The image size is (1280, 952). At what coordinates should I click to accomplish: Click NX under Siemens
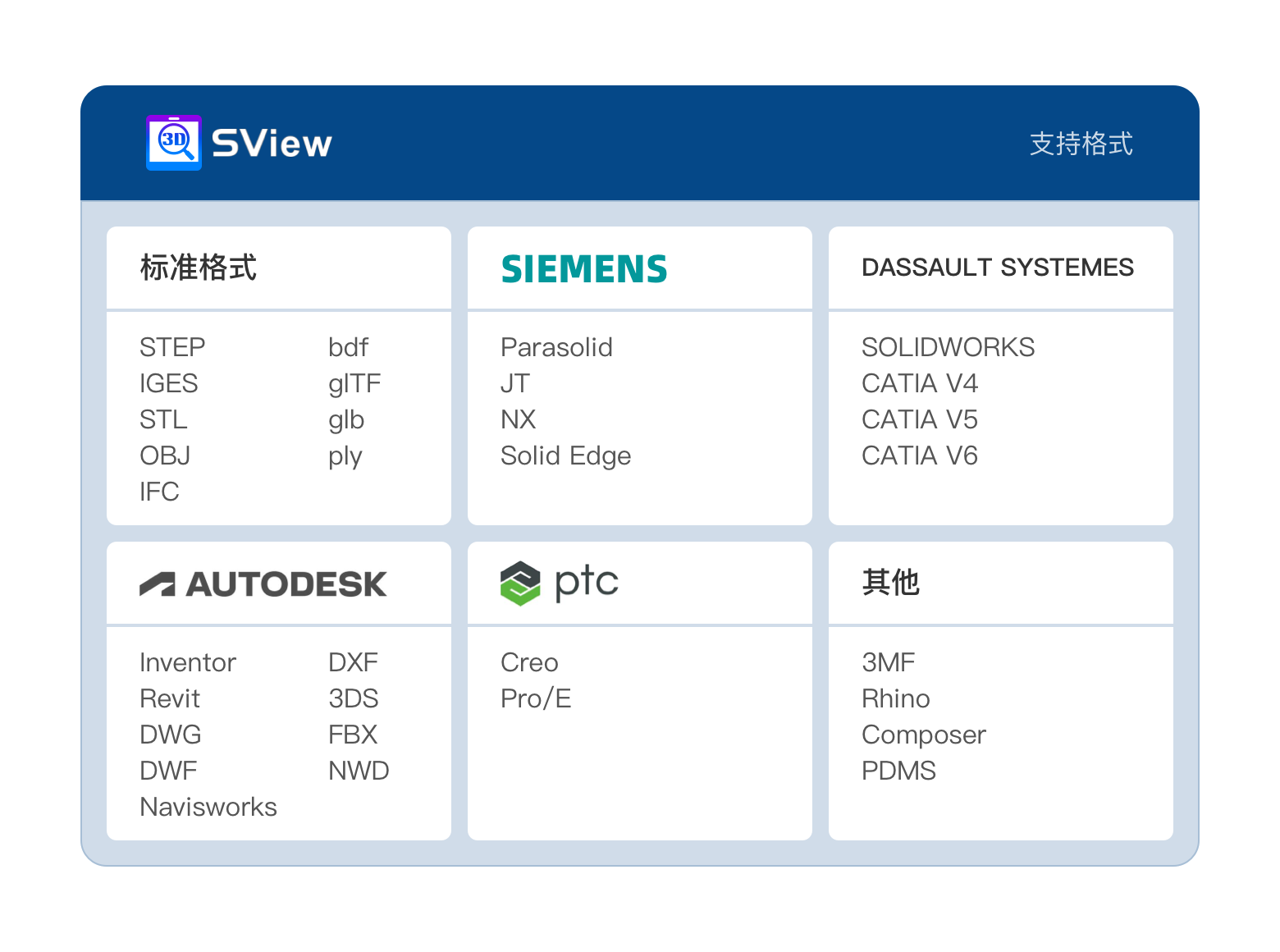coord(519,419)
